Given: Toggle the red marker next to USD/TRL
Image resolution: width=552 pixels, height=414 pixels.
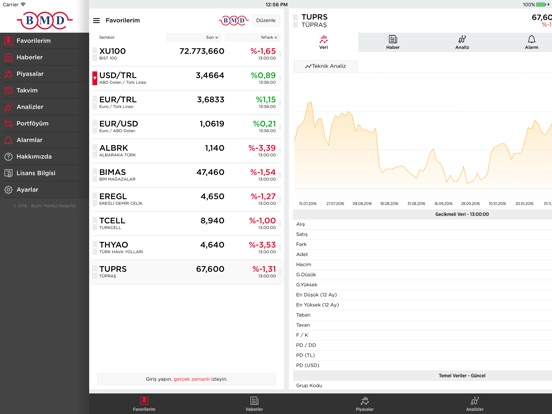Looking at the screenshot, I should click(x=95, y=78).
